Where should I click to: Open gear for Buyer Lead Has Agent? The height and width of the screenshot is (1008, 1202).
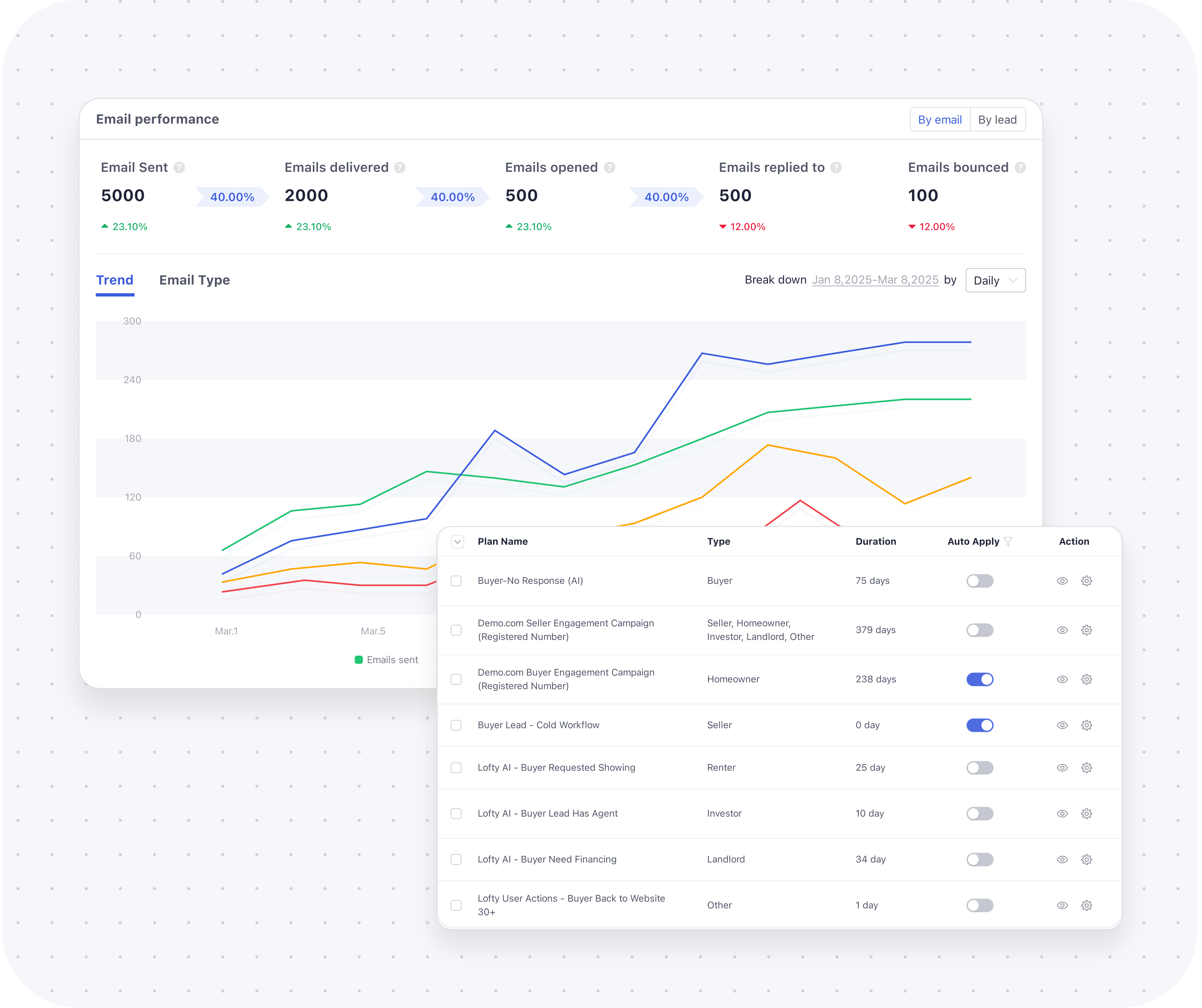tap(1087, 814)
